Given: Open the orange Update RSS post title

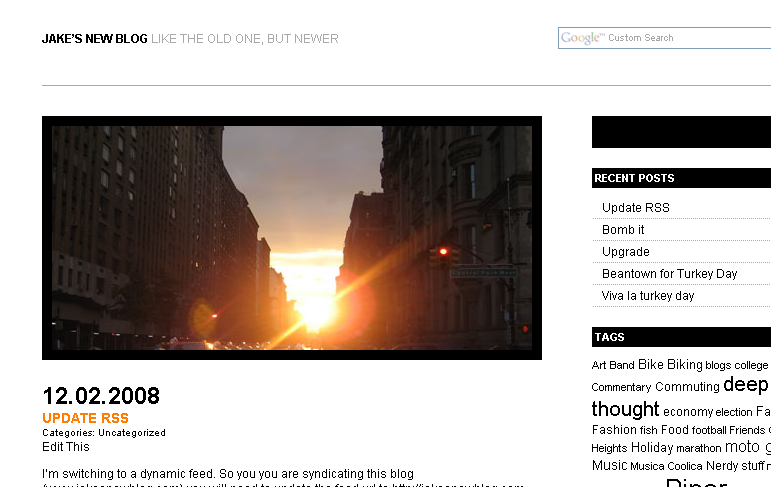Looking at the screenshot, I should point(85,418).
